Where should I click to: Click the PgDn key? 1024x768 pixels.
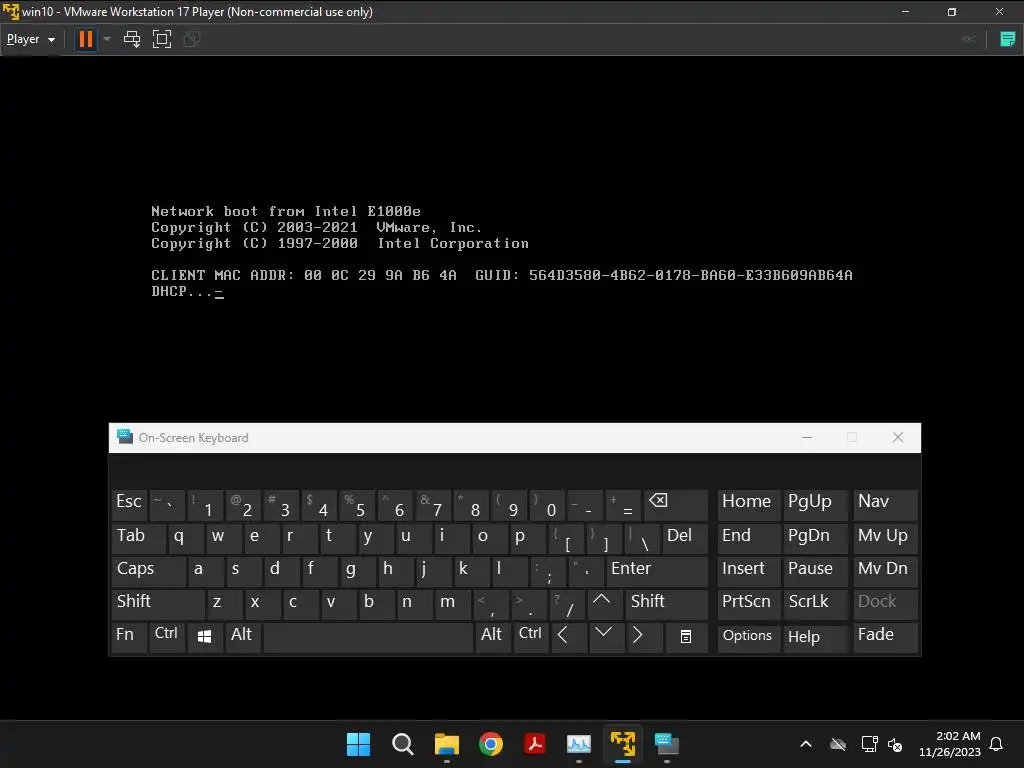[815, 538]
